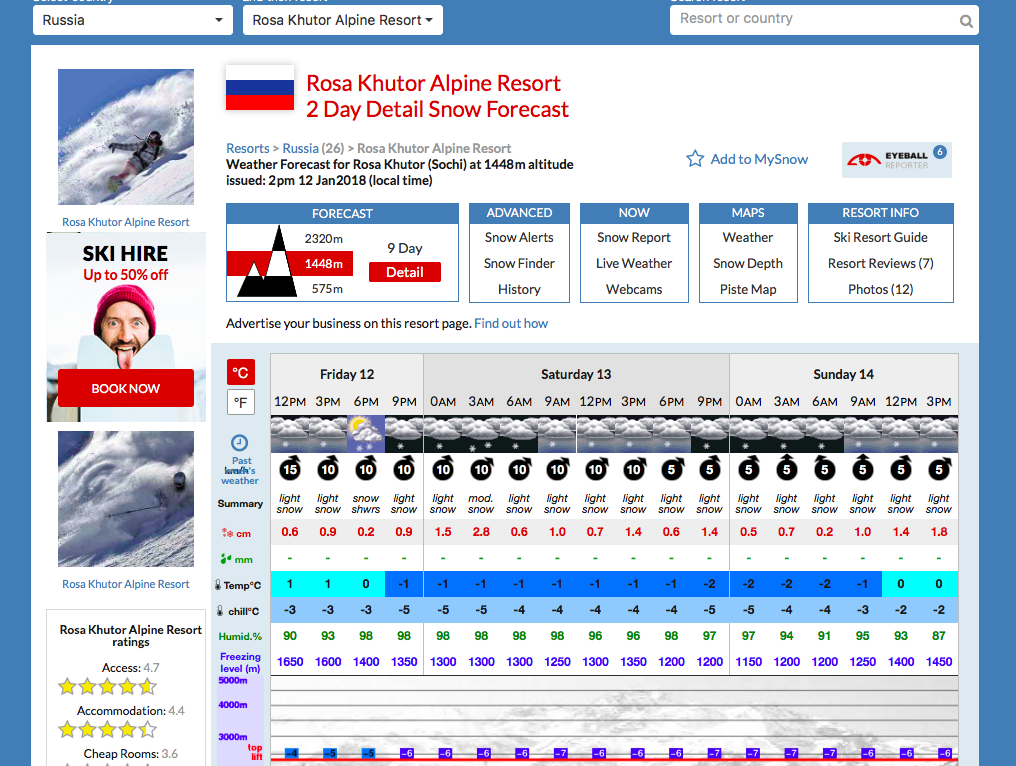Viewport: 1016px width, 766px height.
Task: Open the Eyeball Reporter badge
Action: [896, 160]
